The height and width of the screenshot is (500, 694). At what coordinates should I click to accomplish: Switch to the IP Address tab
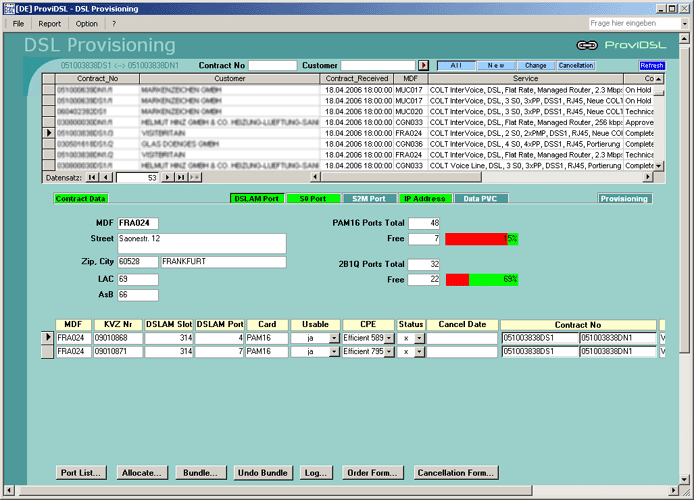[x=424, y=199]
